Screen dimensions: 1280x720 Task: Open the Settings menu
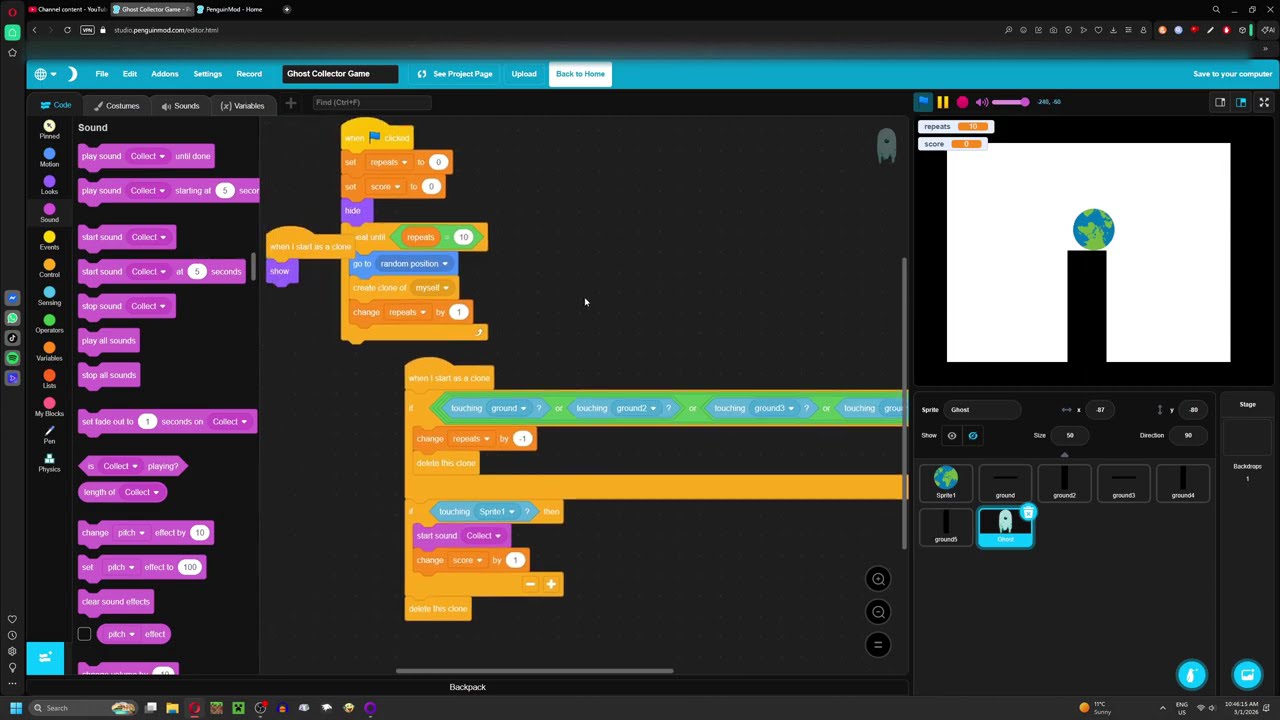point(208,74)
